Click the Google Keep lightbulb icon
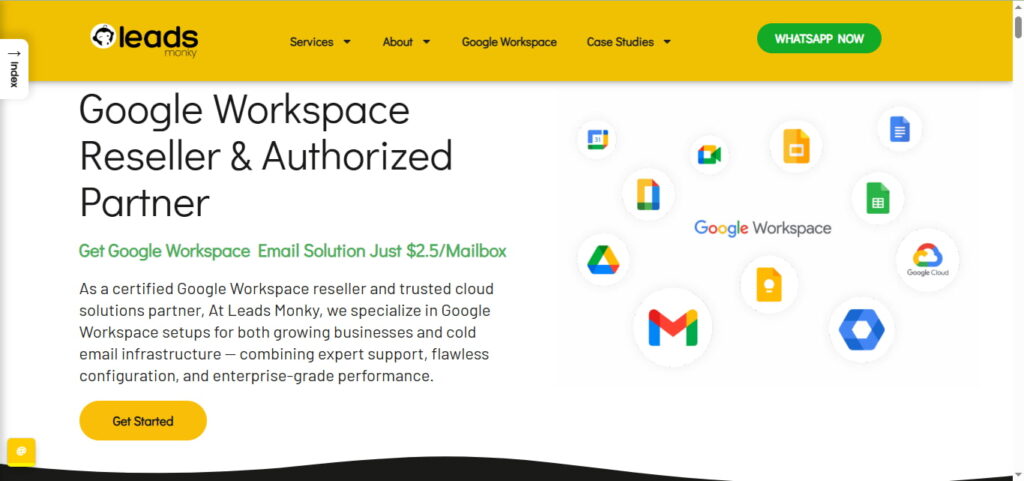 (768, 284)
